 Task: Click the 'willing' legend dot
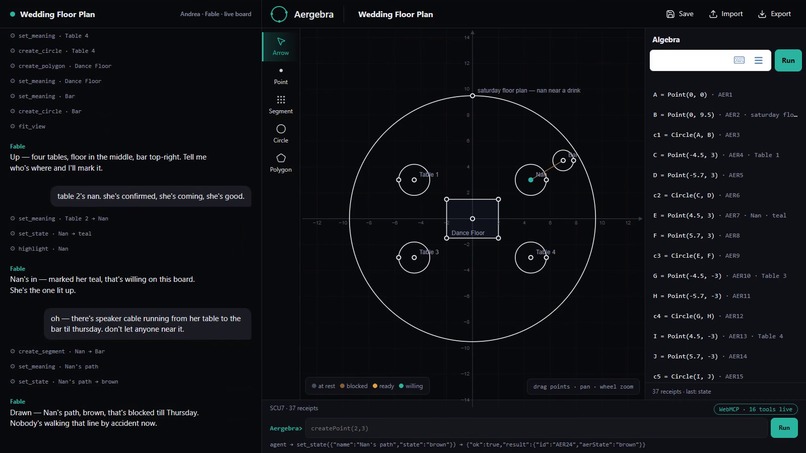coord(401,386)
